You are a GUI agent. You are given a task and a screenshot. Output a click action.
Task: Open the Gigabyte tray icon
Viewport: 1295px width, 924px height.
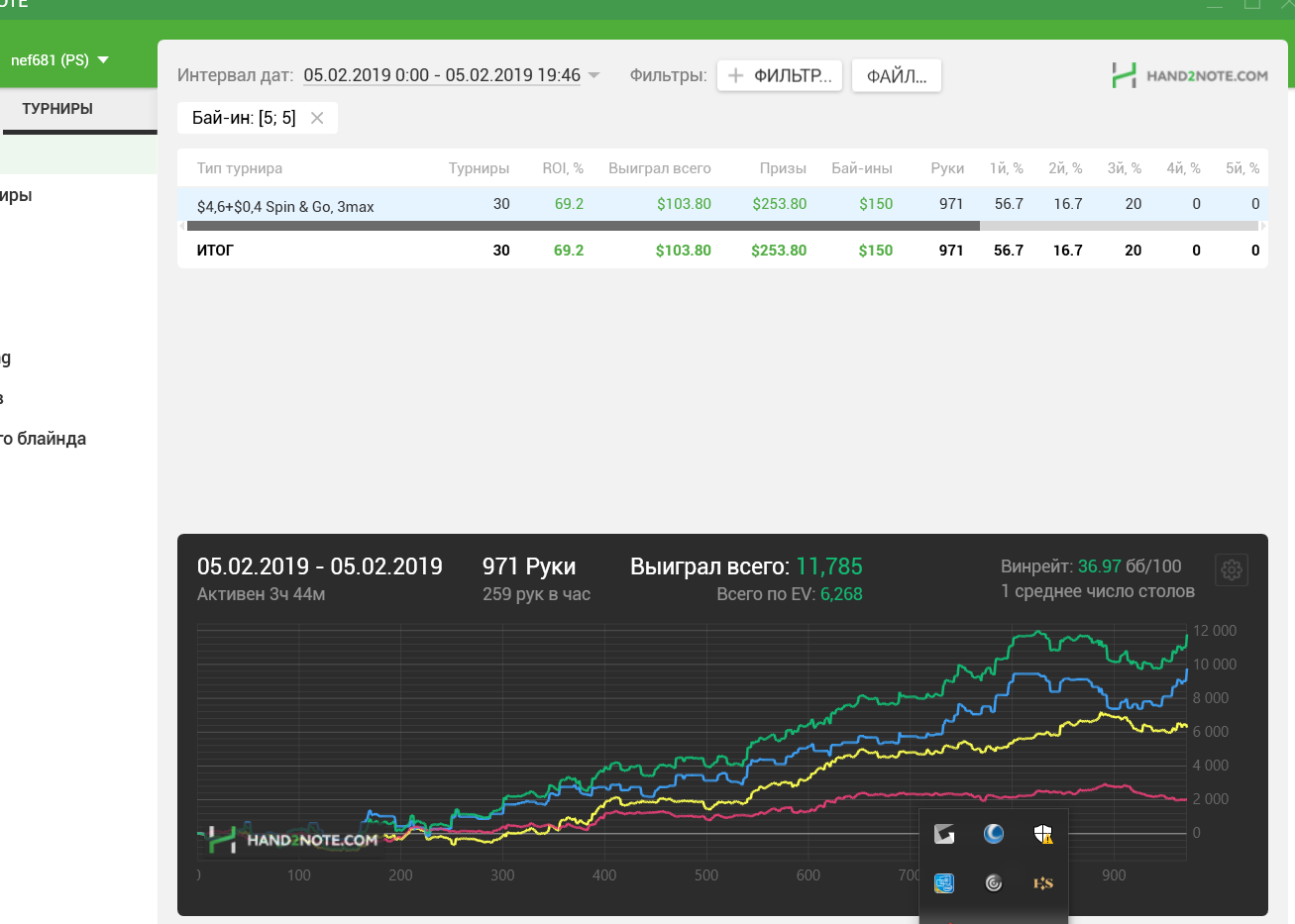click(944, 834)
